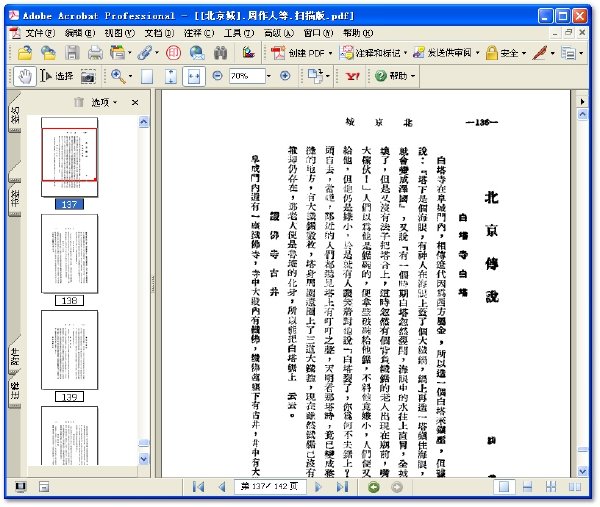Open the 视图 menu
Viewport: 600px width, 507px height.
coord(119,33)
